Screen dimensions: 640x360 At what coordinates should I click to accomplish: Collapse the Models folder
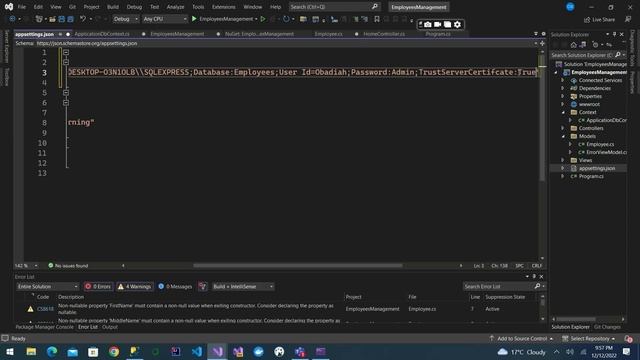tap(563, 136)
